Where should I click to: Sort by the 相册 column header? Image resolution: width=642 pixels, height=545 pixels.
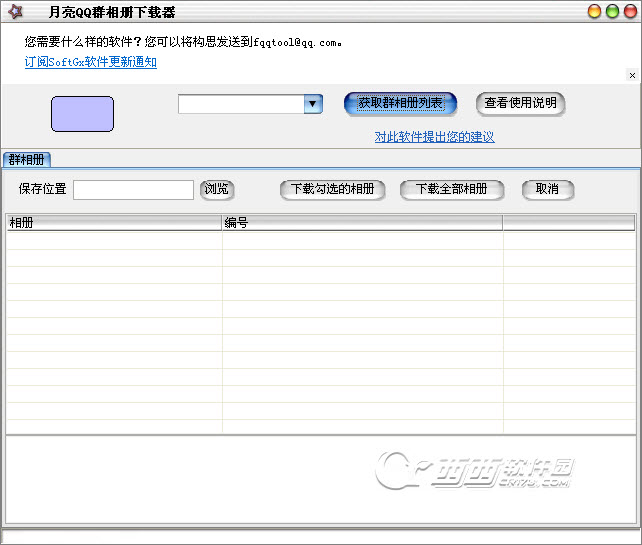[x=114, y=223]
